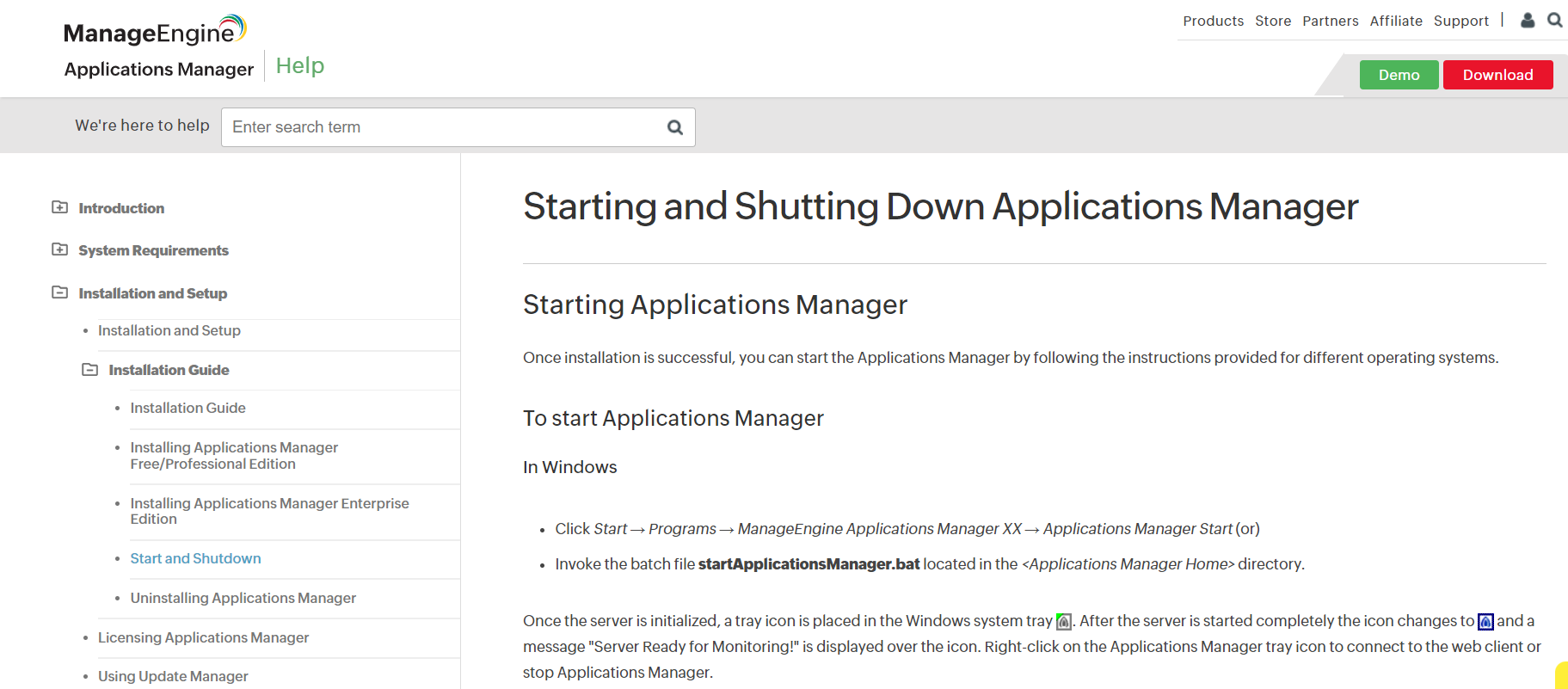The width and height of the screenshot is (1568, 689).
Task: Click the green initializing tray icon image
Action: (1064, 621)
